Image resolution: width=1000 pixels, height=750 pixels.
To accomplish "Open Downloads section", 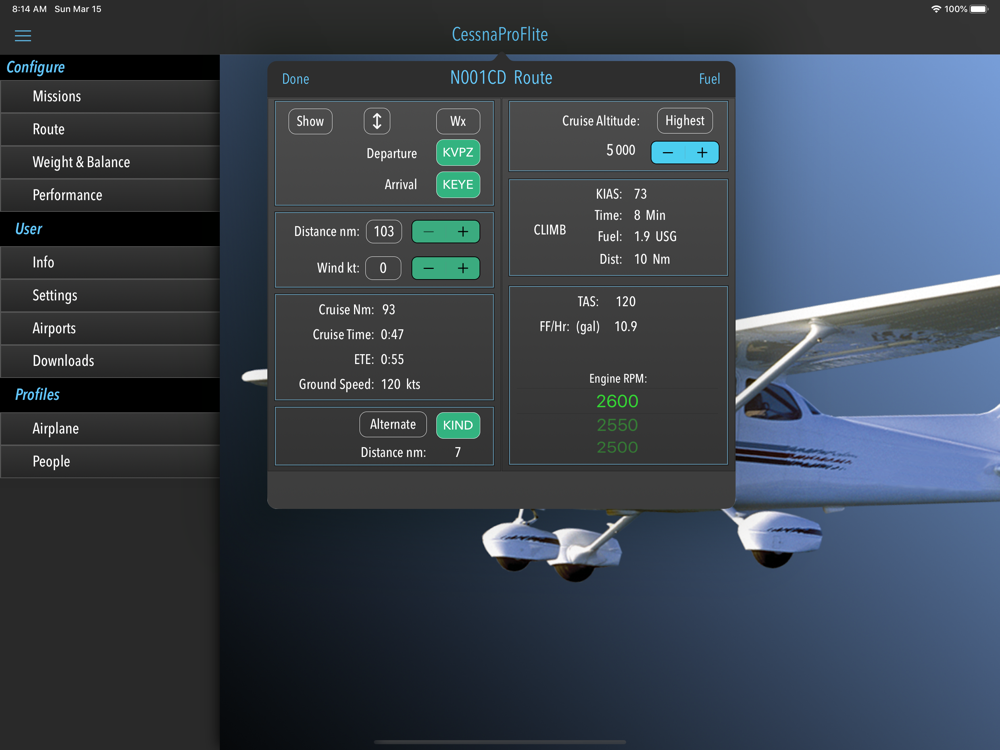I will [110, 361].
